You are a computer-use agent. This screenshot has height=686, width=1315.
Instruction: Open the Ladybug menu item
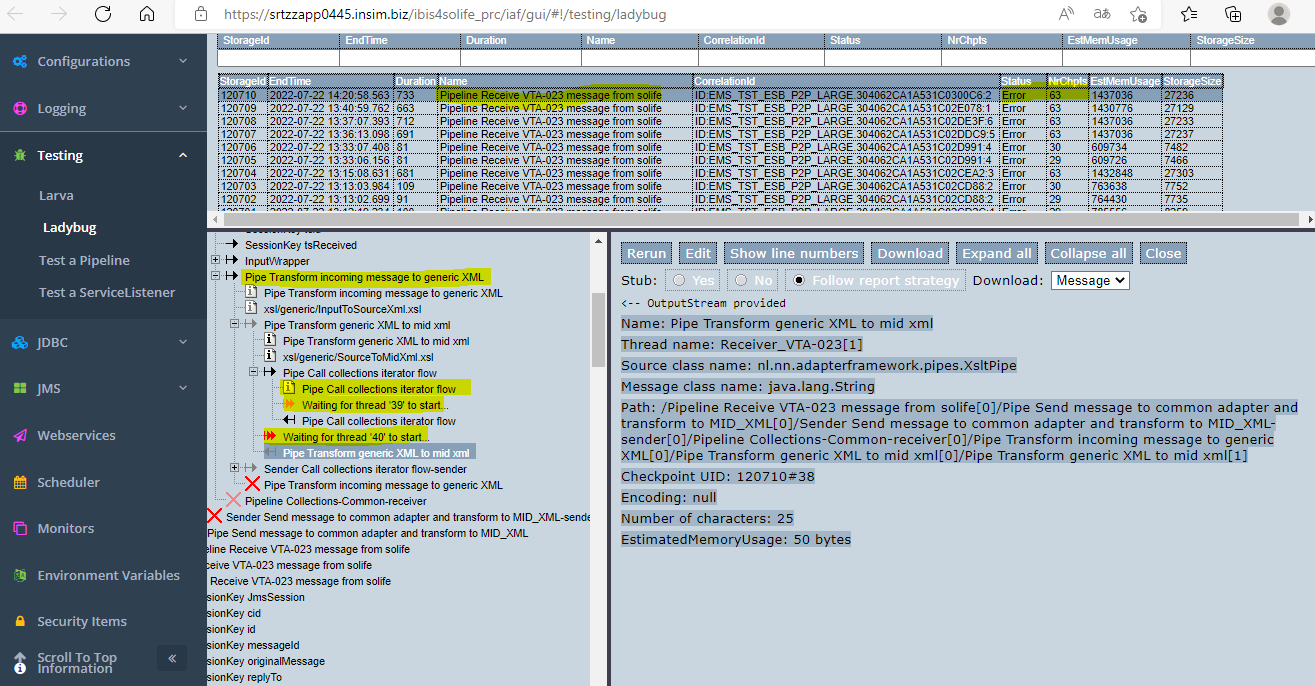tap(69, 227)
